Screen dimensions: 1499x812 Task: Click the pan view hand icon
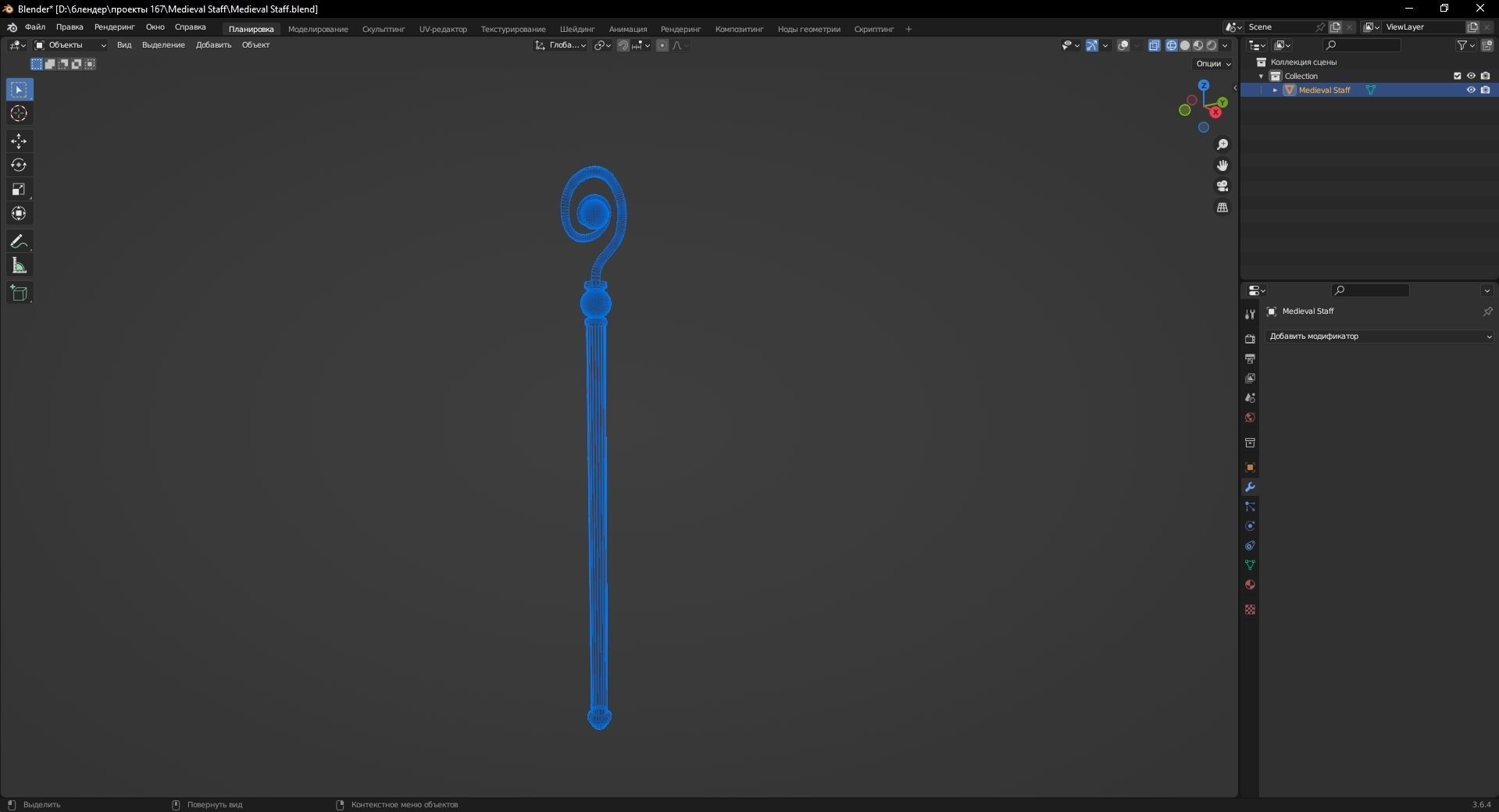point(1222,166)
